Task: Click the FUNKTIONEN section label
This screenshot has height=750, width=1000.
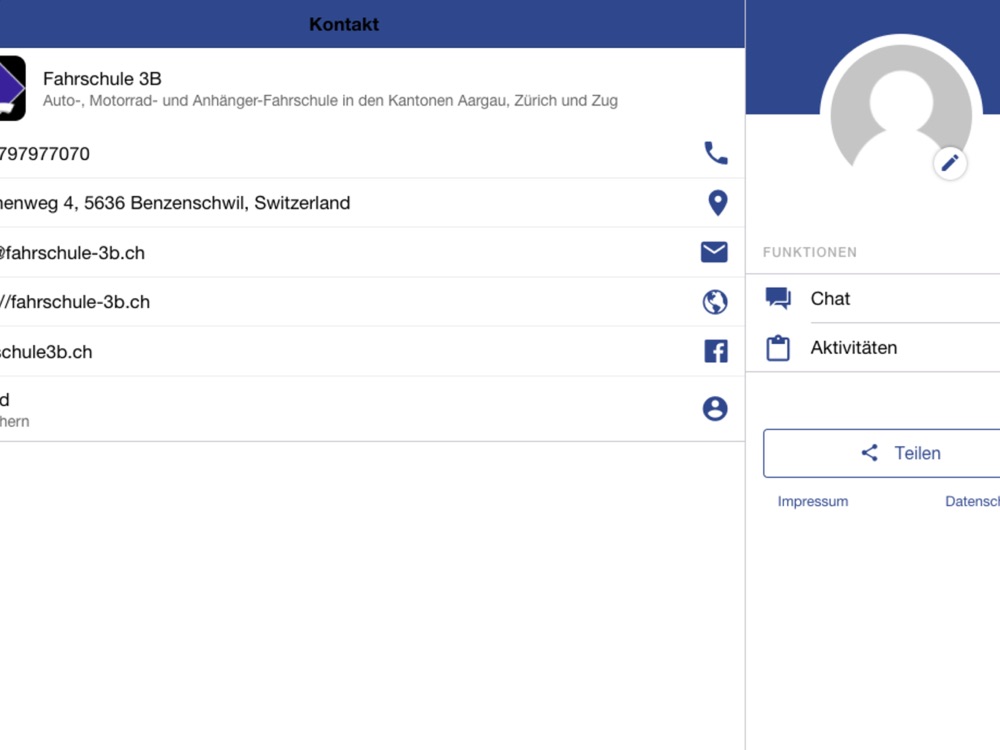Action: (x=810, y=252)
